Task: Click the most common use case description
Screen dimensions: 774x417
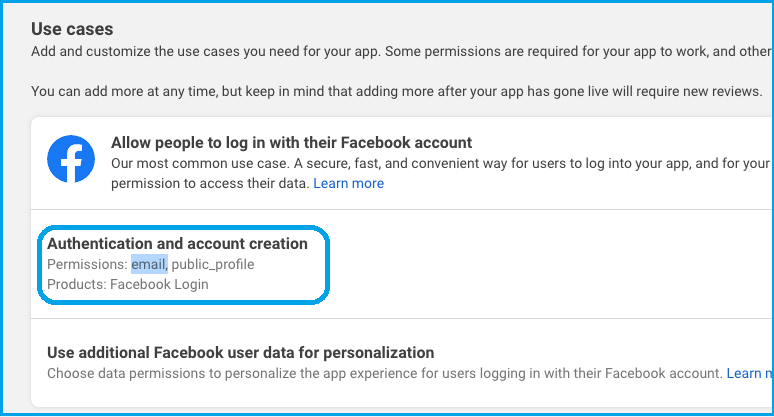Action: click(x=440, y=163)
